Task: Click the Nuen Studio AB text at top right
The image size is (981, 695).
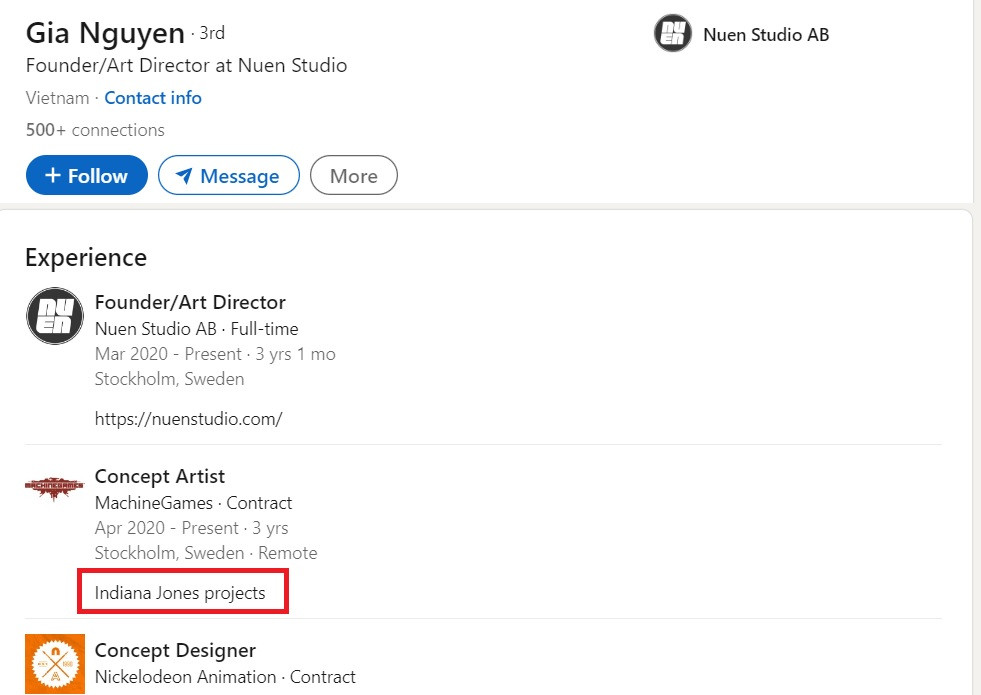Action: click(766, 35)
